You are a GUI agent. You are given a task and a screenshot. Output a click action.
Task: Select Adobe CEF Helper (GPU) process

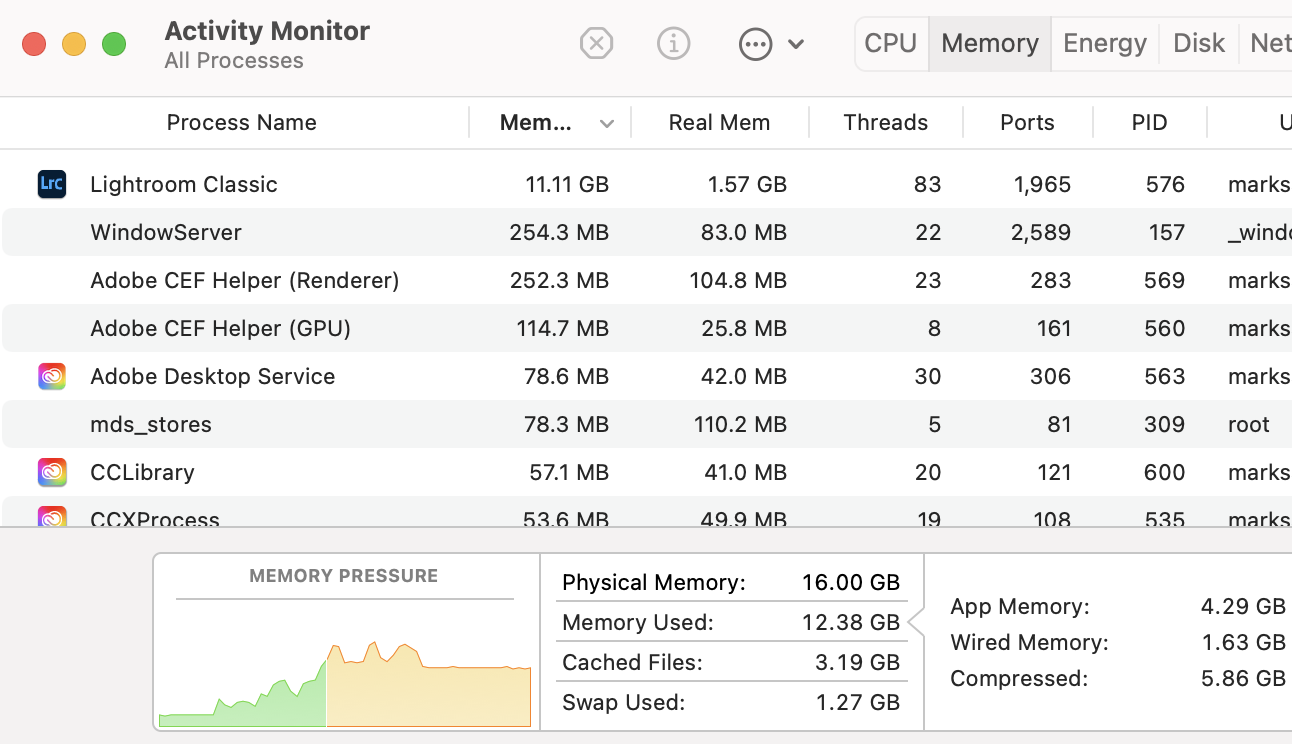pyautogui.click(x=220, y=328)
